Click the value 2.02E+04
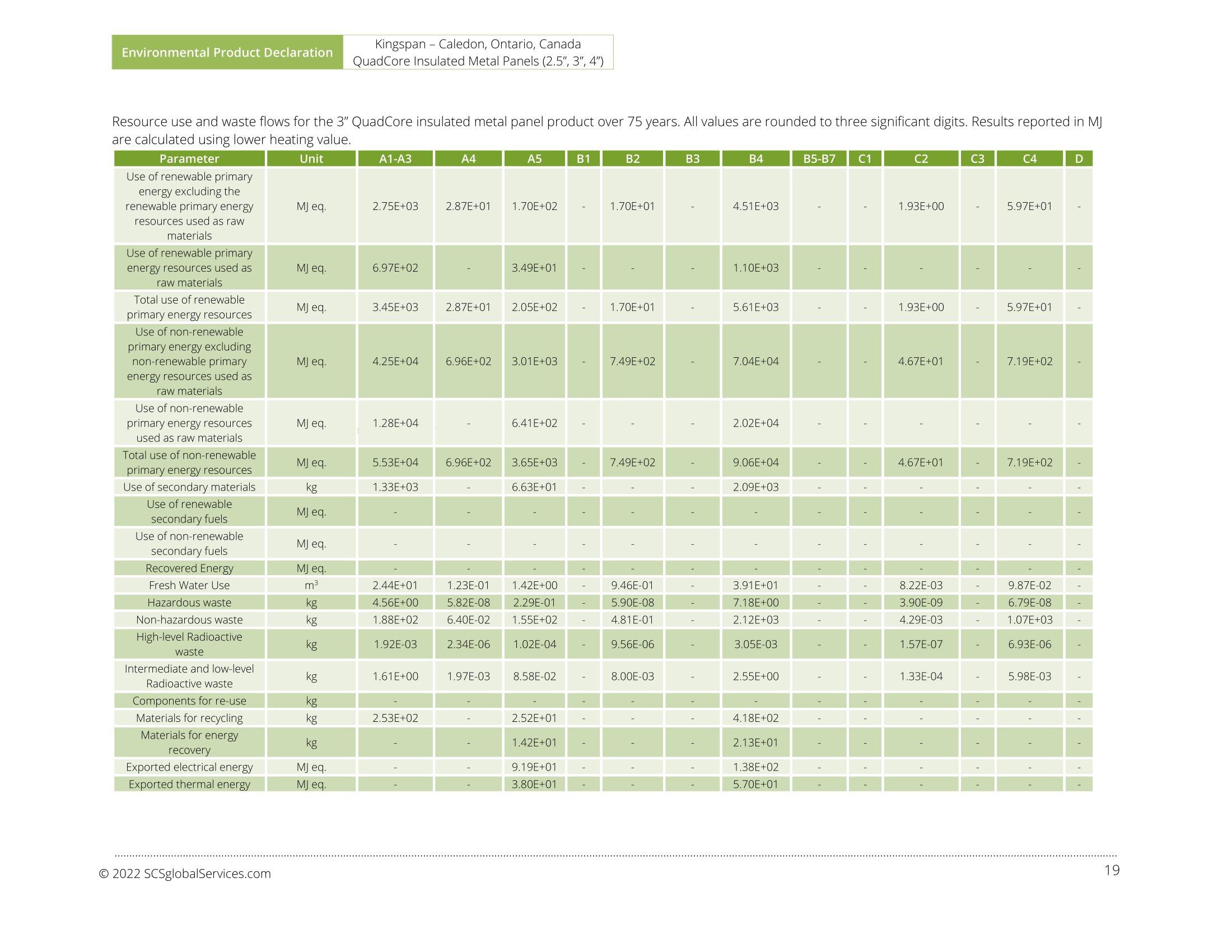The width and height of the screenshot is (1232, 952). pos(755,423)
